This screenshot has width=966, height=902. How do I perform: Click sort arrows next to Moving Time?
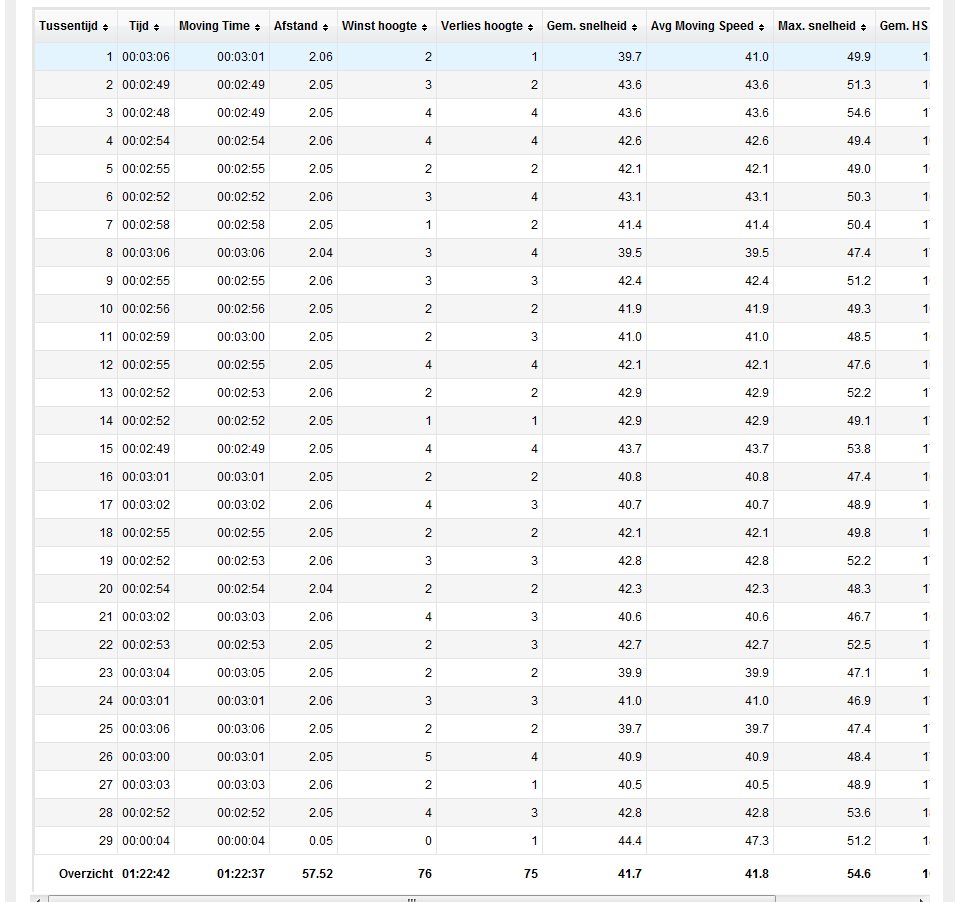258,27
